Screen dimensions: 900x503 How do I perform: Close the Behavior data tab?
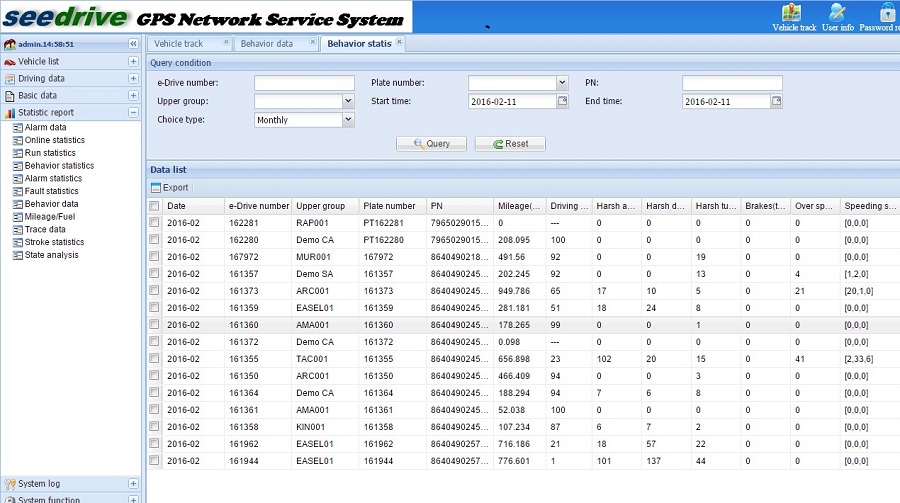pos(313,42)
